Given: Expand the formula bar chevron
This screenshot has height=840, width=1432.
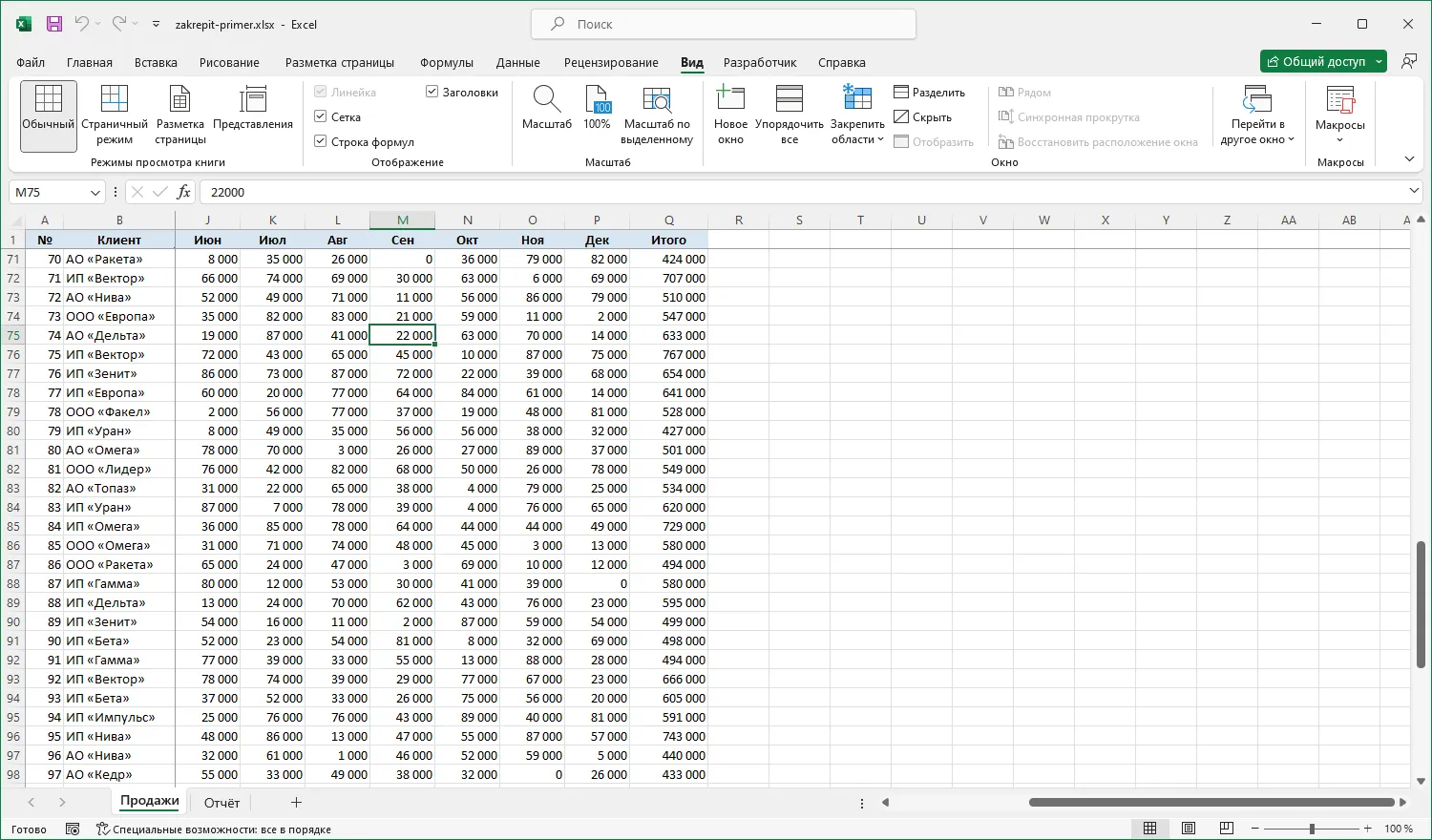Looking at the screenshot, I should [1414, 192].
